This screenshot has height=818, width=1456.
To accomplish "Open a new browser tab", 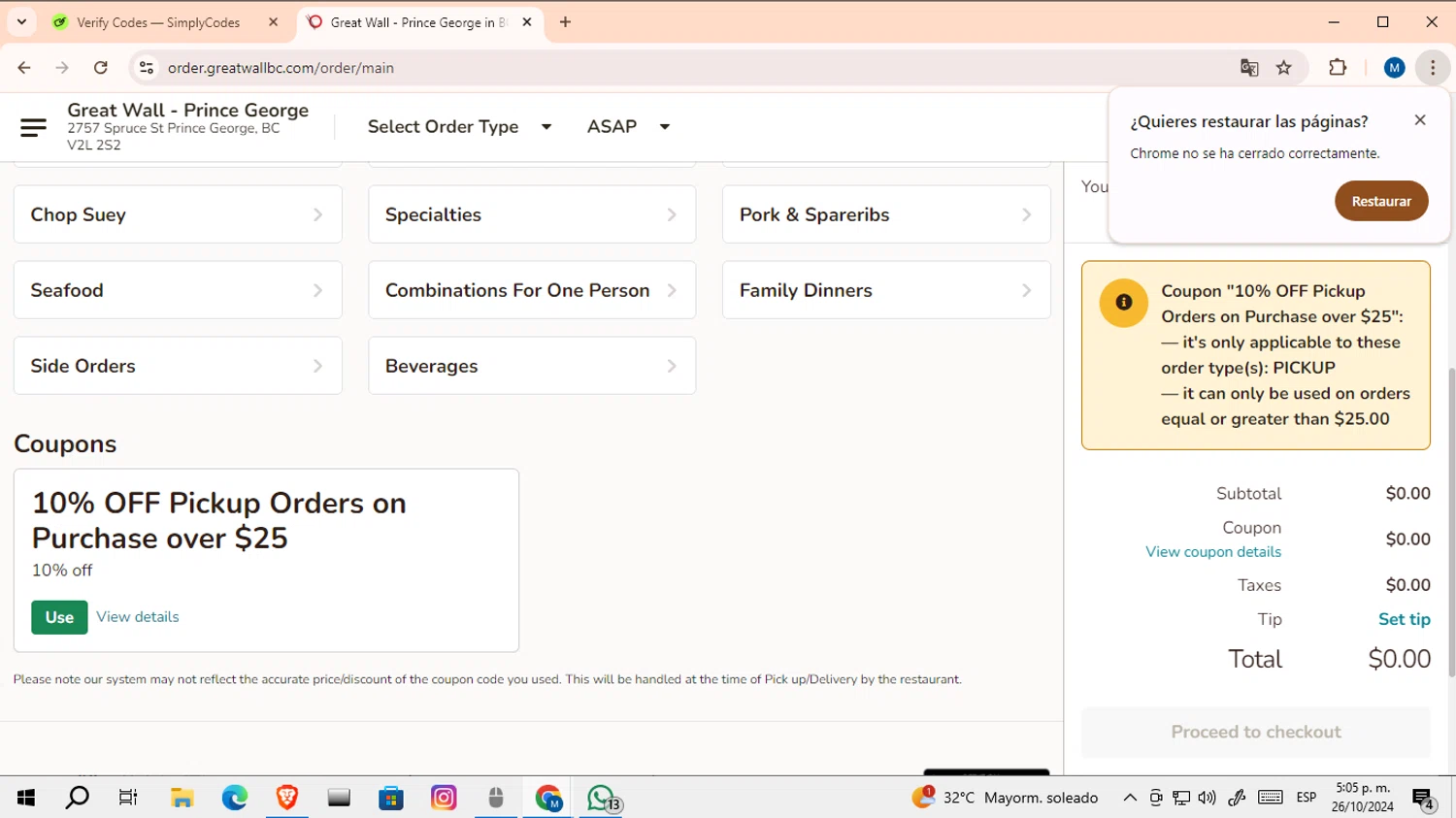I will [565, 22].
